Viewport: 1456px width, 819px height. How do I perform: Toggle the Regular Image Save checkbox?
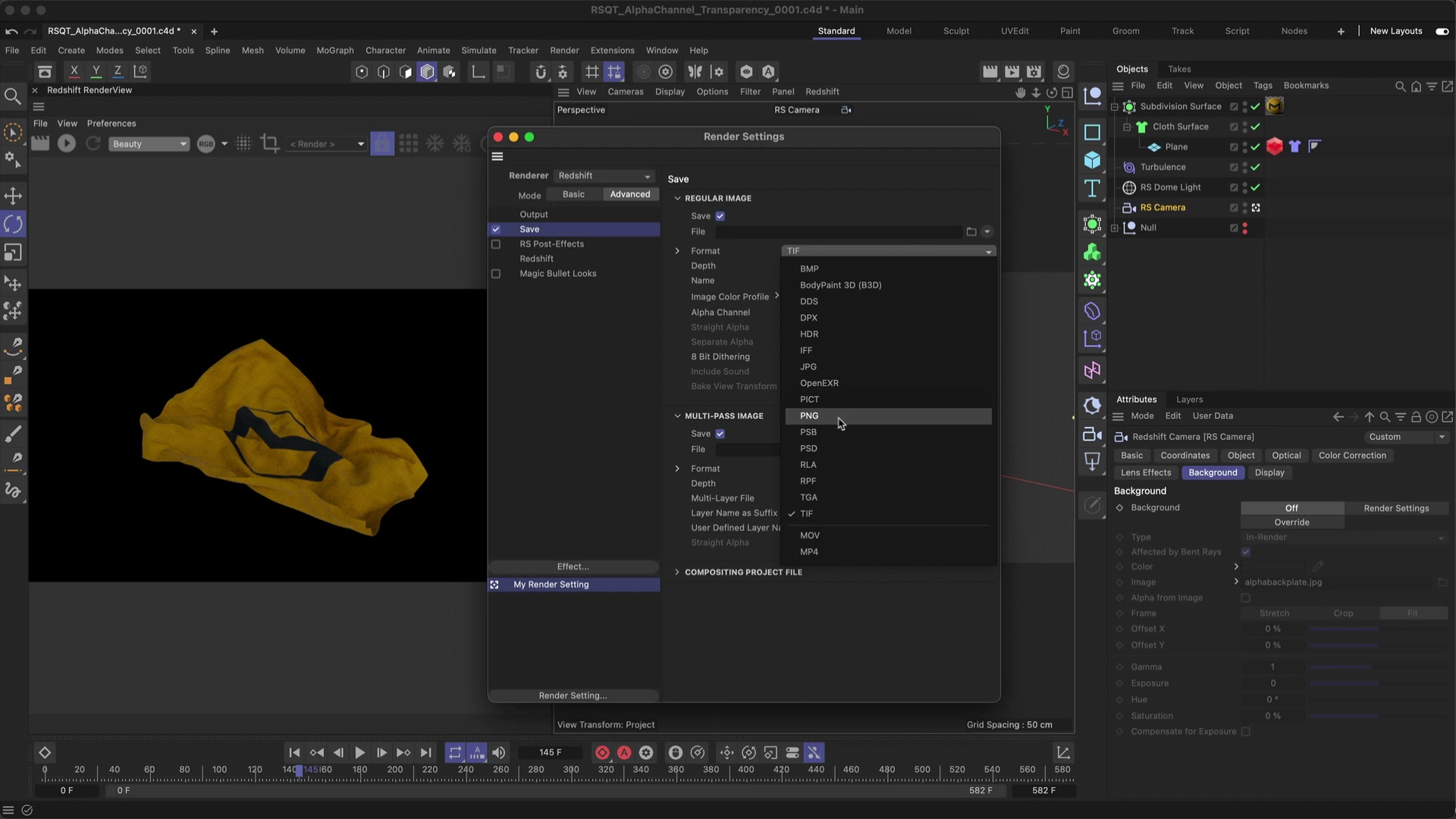point(720,216)
